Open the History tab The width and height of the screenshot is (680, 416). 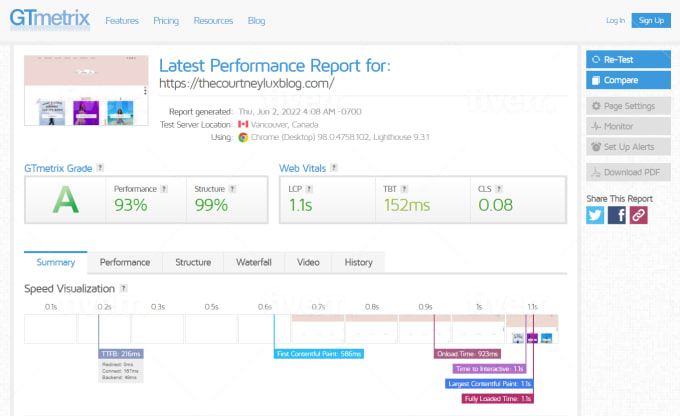358,262
